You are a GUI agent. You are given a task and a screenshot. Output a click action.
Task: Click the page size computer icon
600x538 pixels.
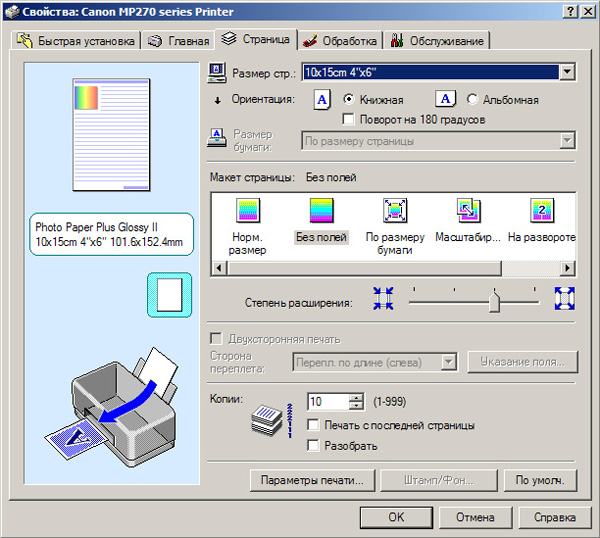point(217,73)
